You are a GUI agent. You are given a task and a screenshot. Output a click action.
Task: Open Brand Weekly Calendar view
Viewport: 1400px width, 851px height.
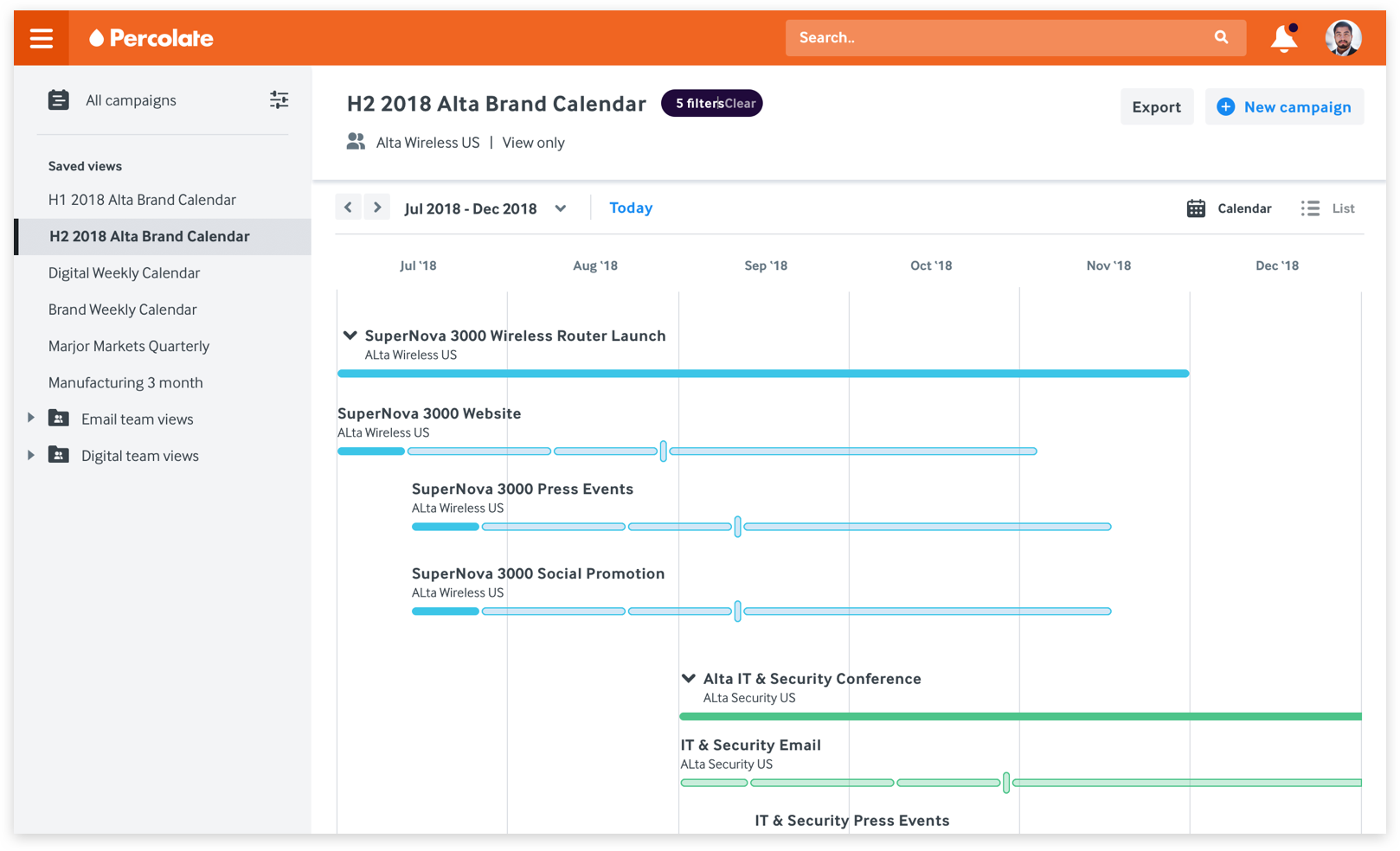tap(123, 310)
